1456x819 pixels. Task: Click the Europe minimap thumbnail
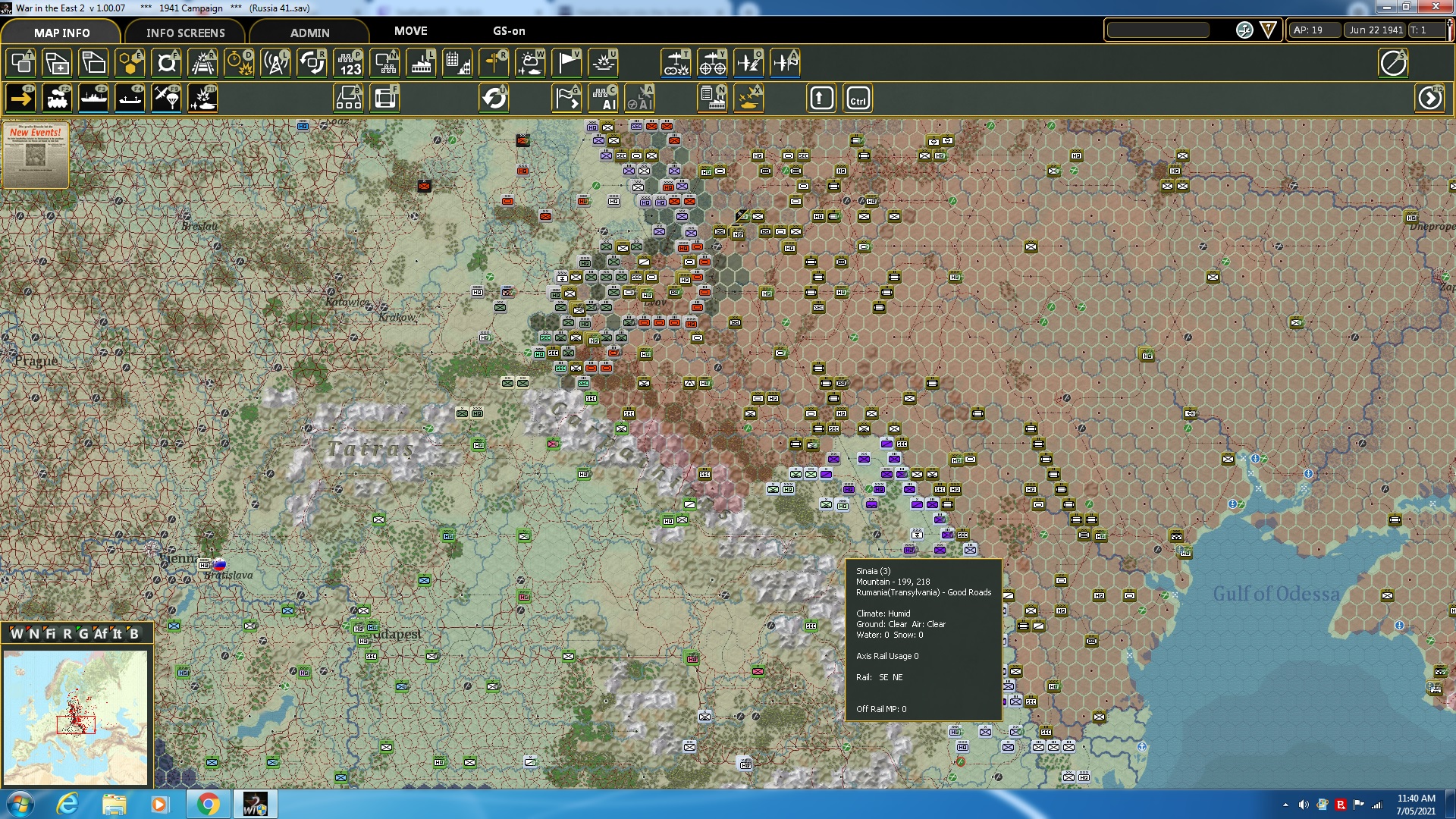pyautogui.click(x=75, y=717)
